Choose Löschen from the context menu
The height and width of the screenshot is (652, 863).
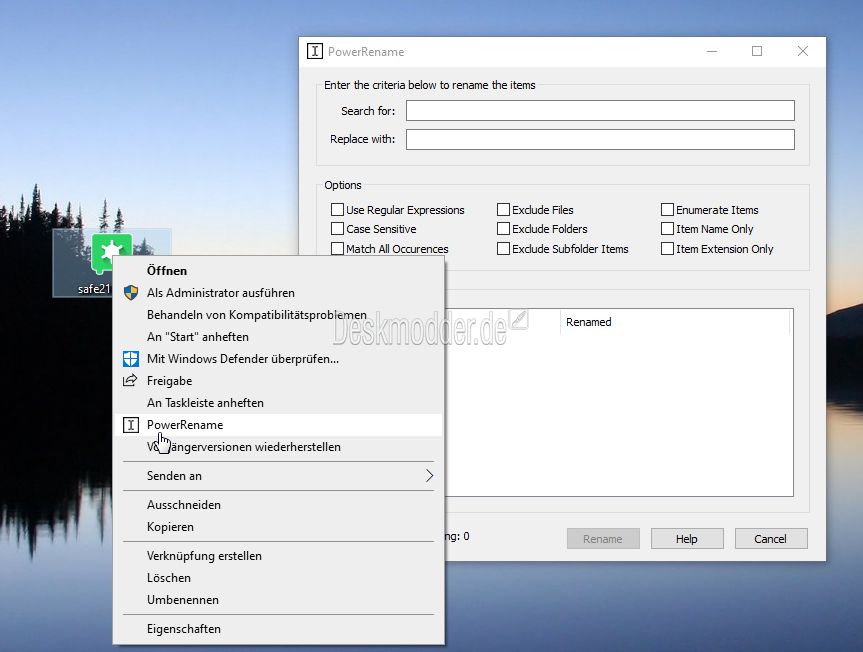277,578
